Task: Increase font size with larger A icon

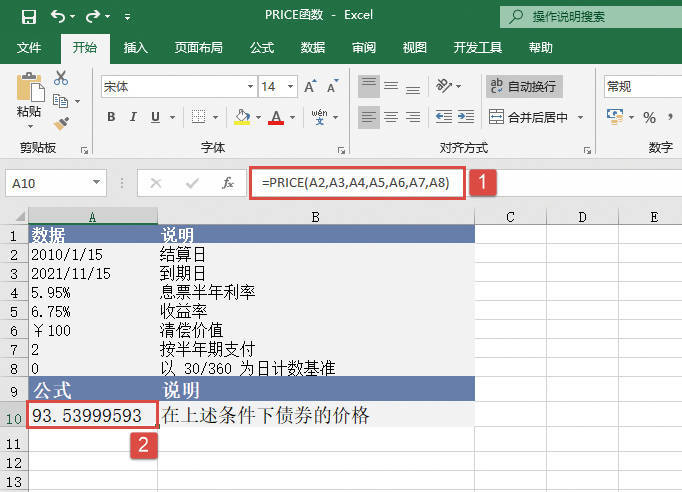Action: 311,87
